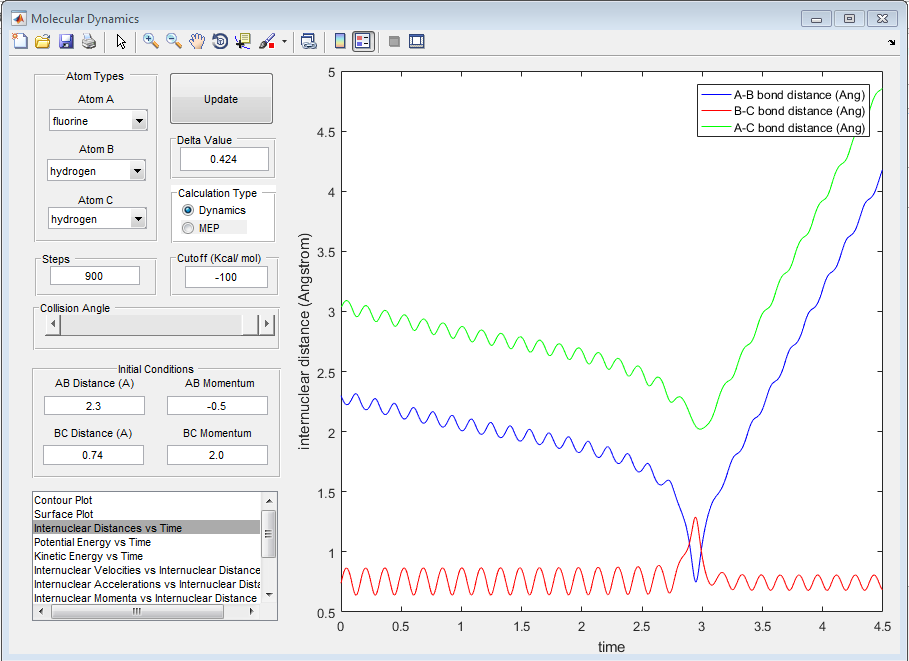
Task: Print the figure using printer icon
Action: tap(89, 41)
